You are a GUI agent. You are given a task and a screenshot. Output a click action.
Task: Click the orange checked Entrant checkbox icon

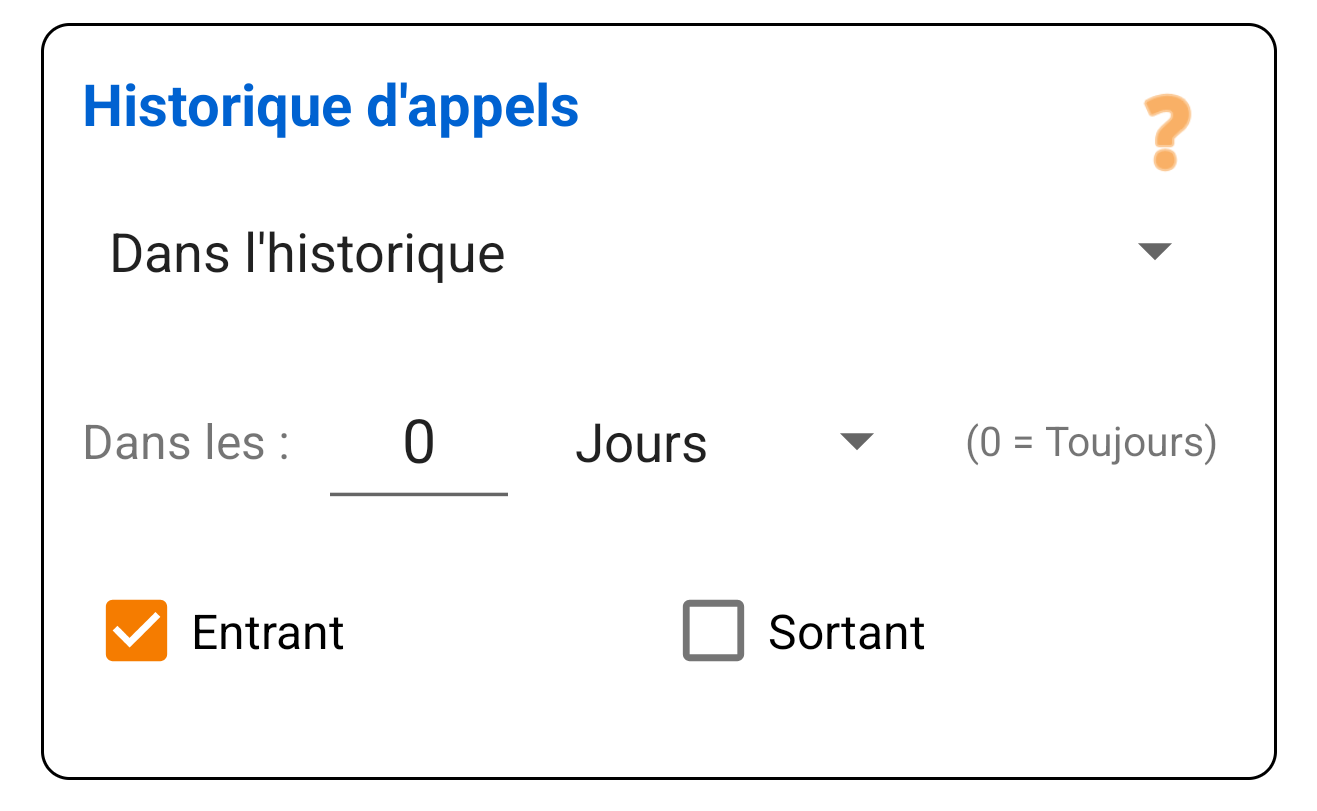coord(136,631)
